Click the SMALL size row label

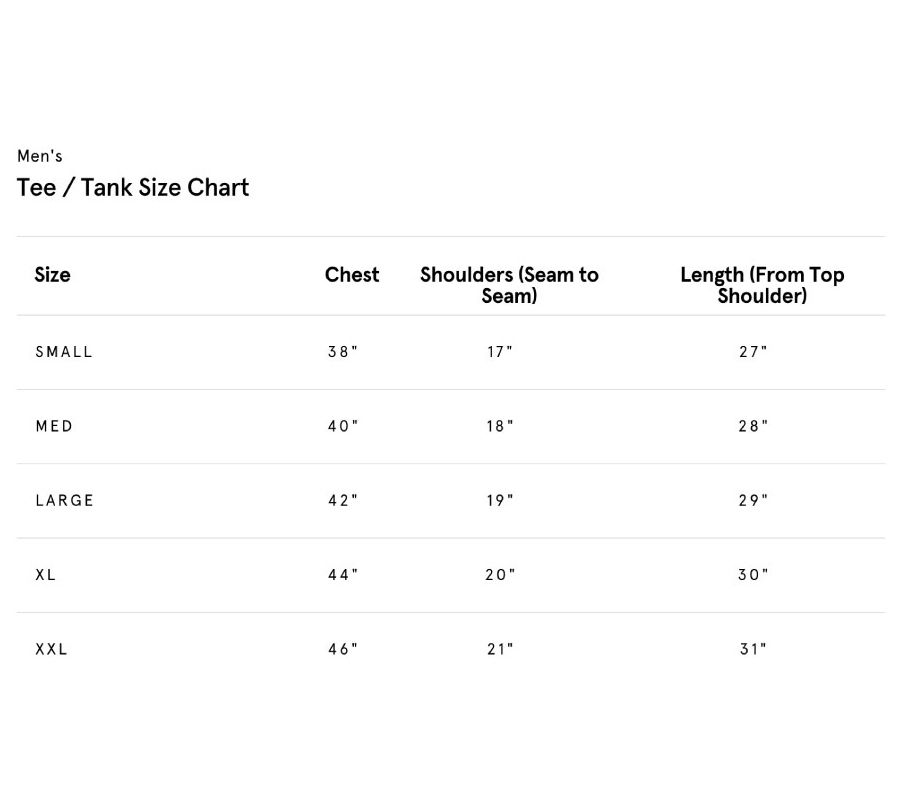point(64,352)
